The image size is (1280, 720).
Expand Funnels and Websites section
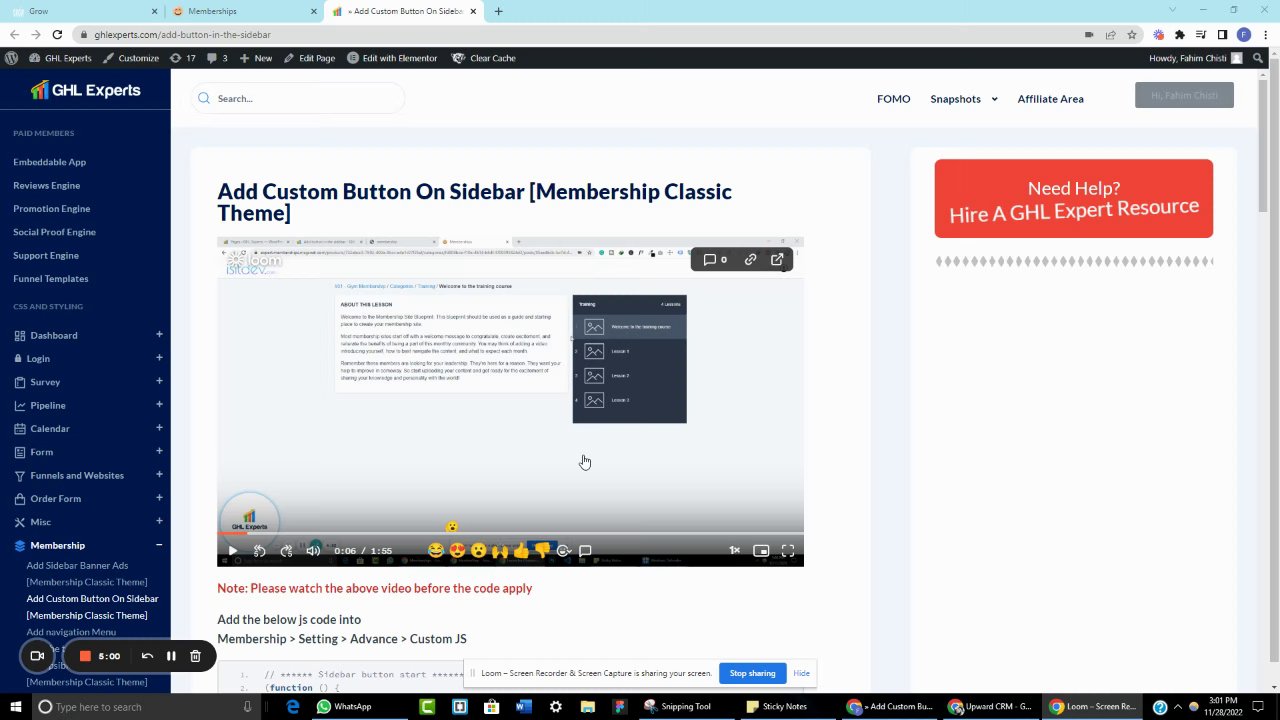(x=159, y=475)
